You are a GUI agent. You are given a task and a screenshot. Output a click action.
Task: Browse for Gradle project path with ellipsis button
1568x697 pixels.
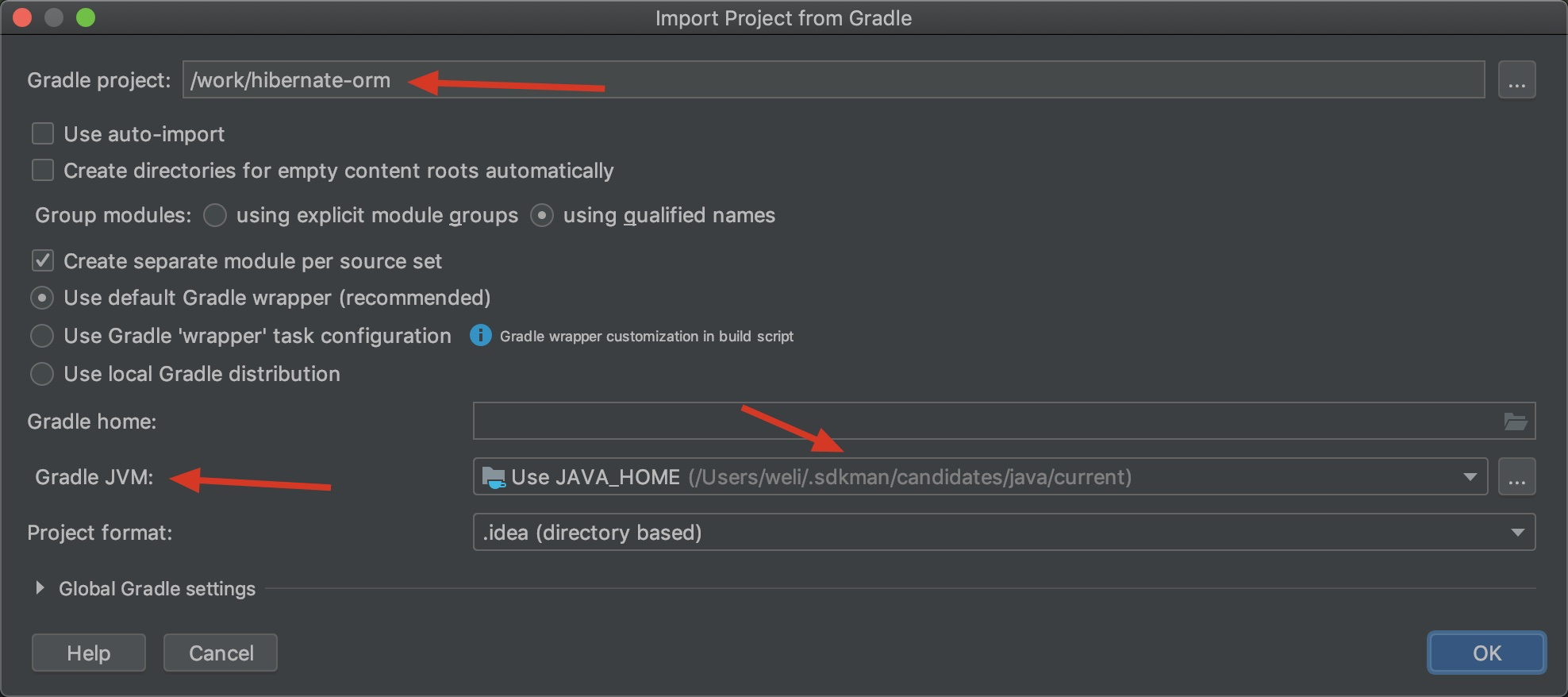pyautogui.click(x=1516, y=80)
